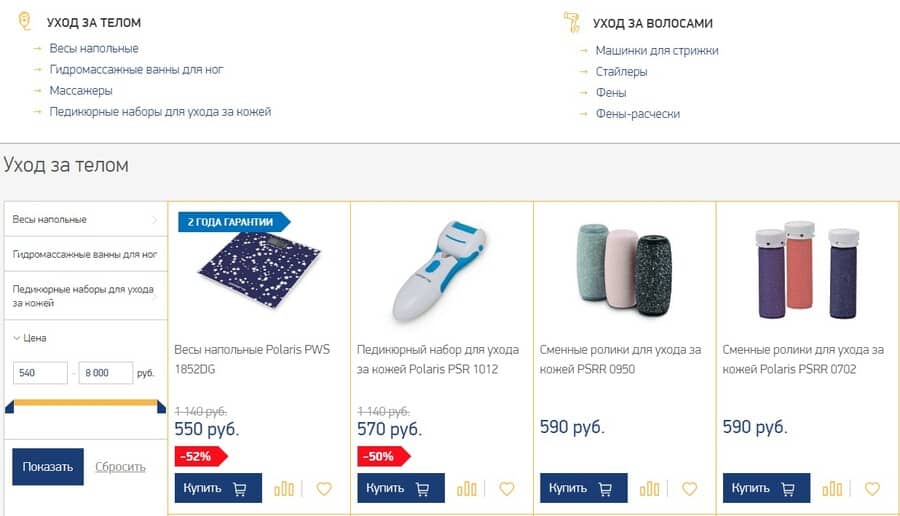Viewport: 900px width, 516px height.
Task: Click compare icon for PSRR 0702 rollers
Action: 832,489
